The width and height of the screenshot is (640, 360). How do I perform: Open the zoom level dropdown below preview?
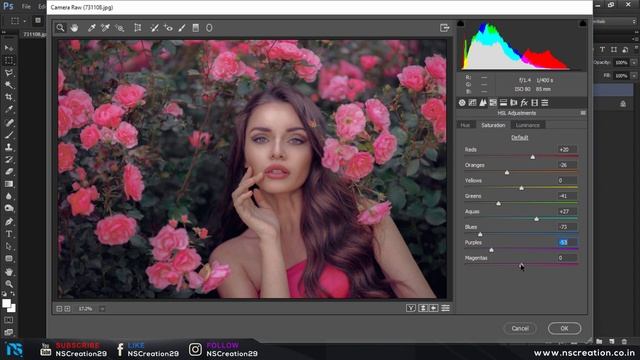tap(102, 309)
